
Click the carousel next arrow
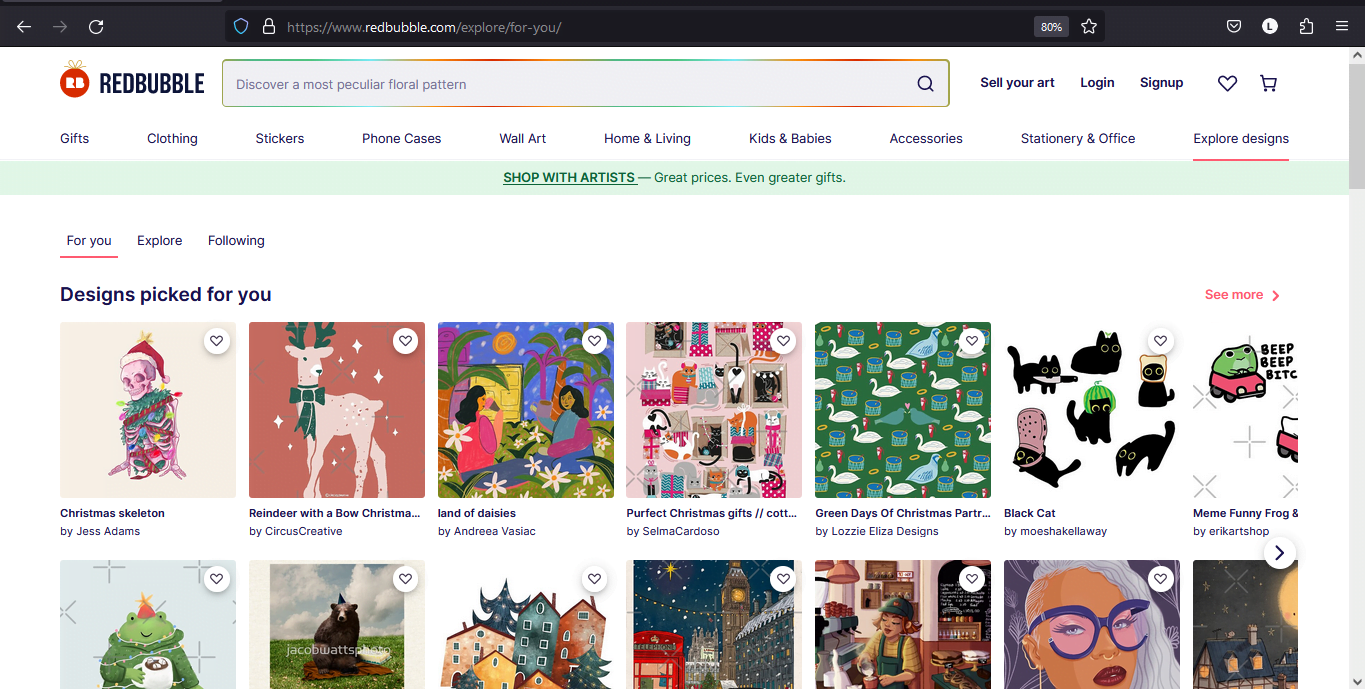point(1279,552)
